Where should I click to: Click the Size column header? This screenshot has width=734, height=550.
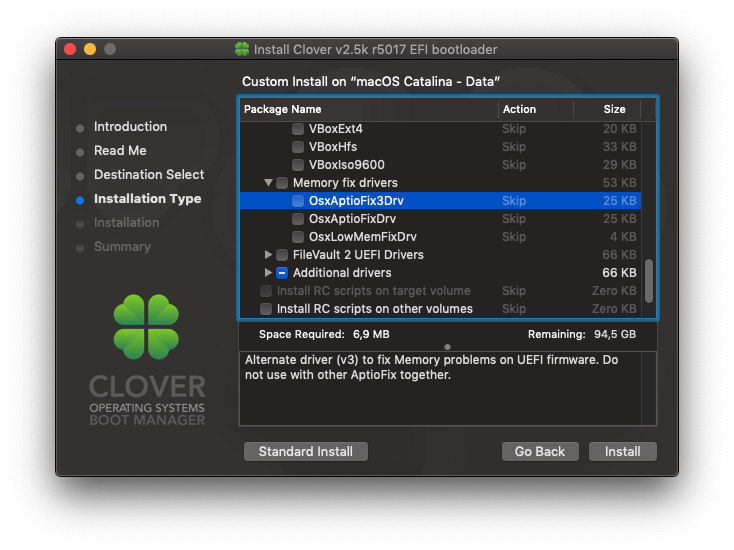[x=607, y=109]
